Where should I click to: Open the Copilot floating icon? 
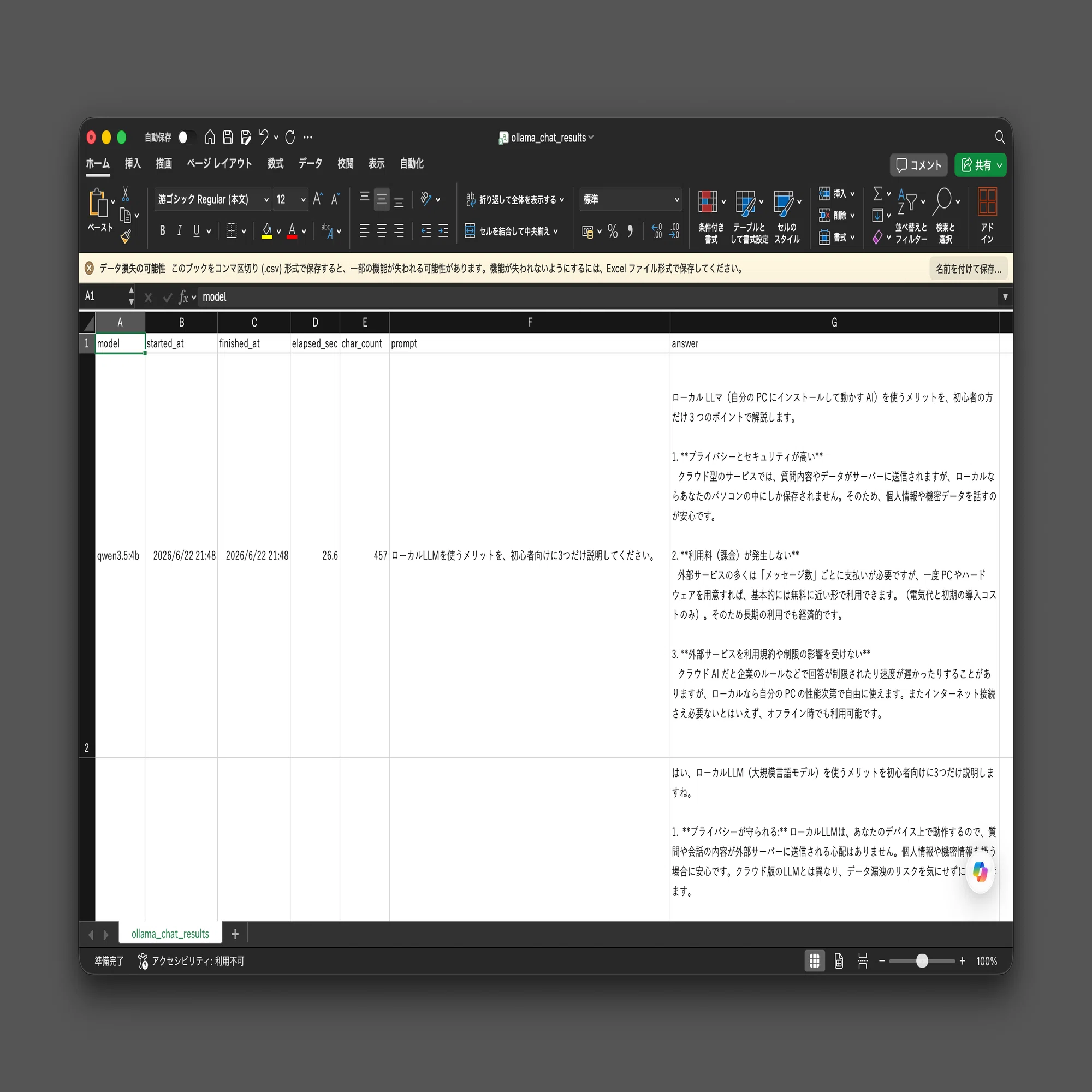(x=980, y=872)
